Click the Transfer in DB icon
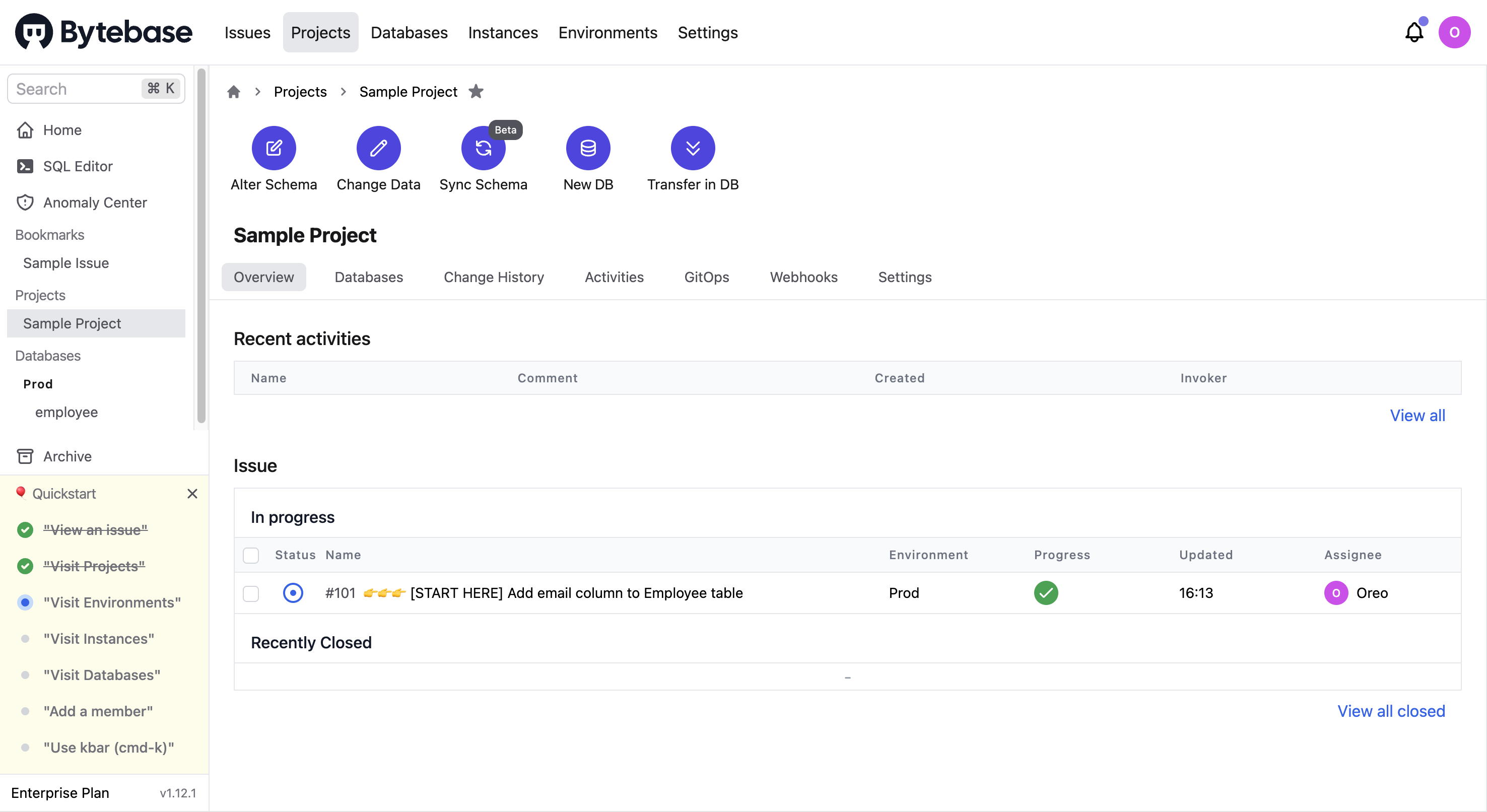 [x=692, y=148]
